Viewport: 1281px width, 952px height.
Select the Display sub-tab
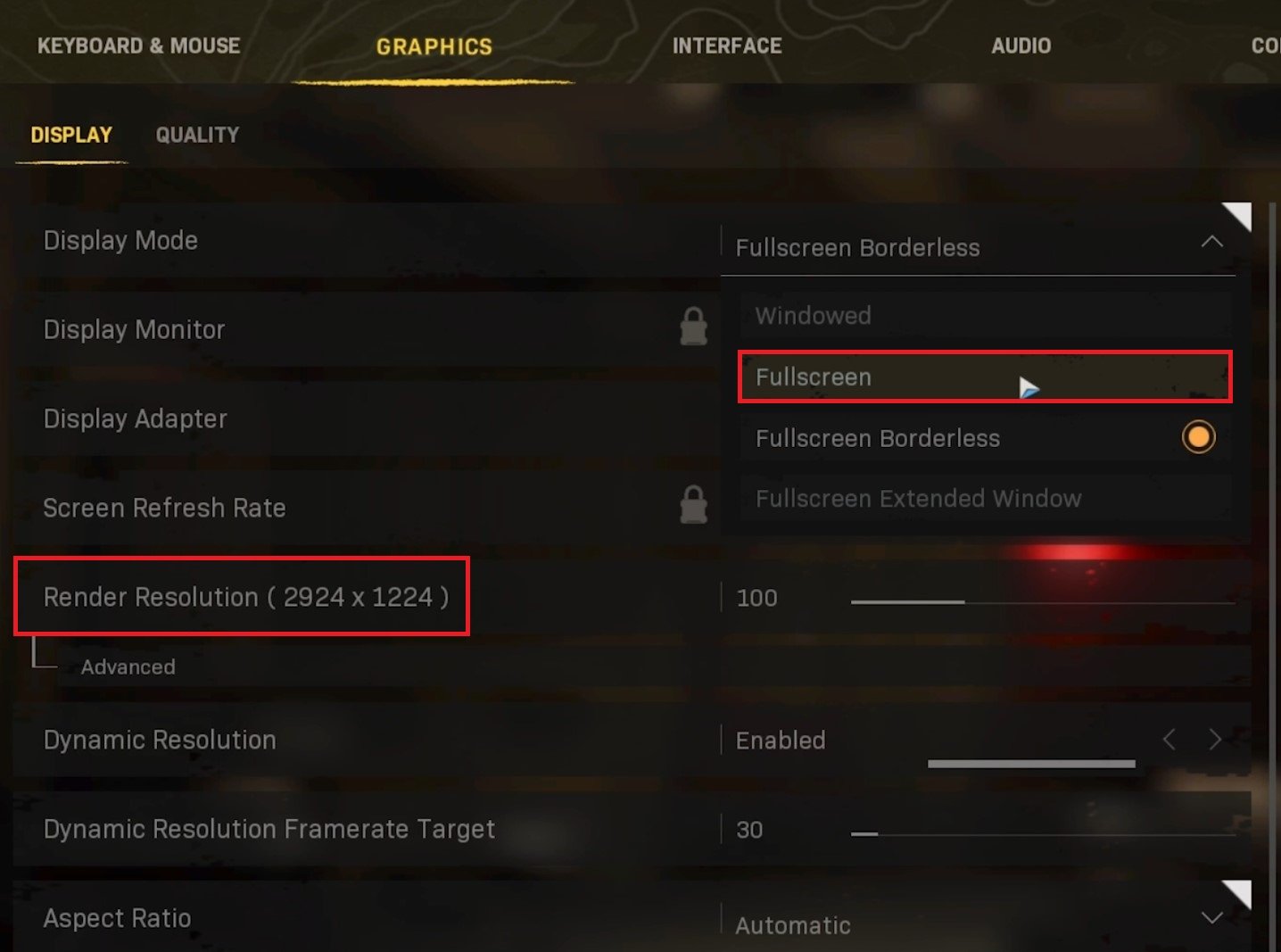pyautogui.click(x=71, y=135)
